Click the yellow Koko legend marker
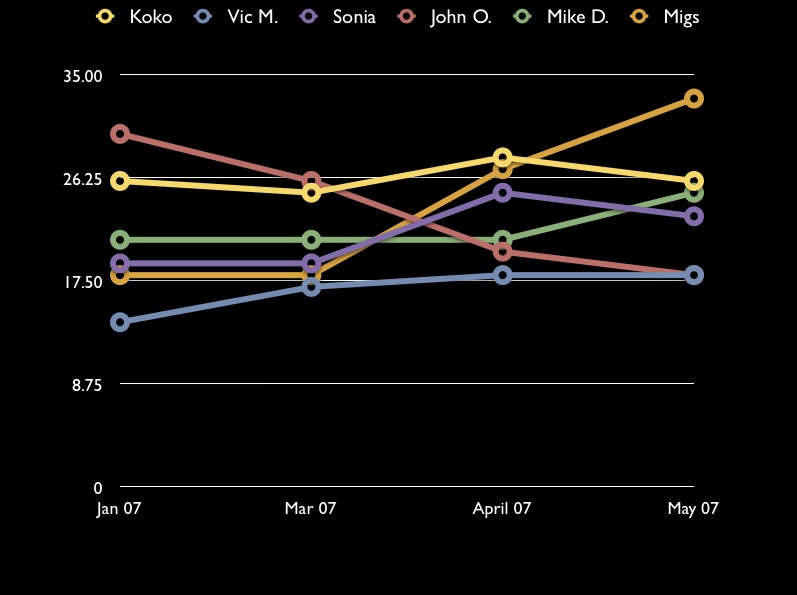Screen dimensions: 797x595 (106, 17)
